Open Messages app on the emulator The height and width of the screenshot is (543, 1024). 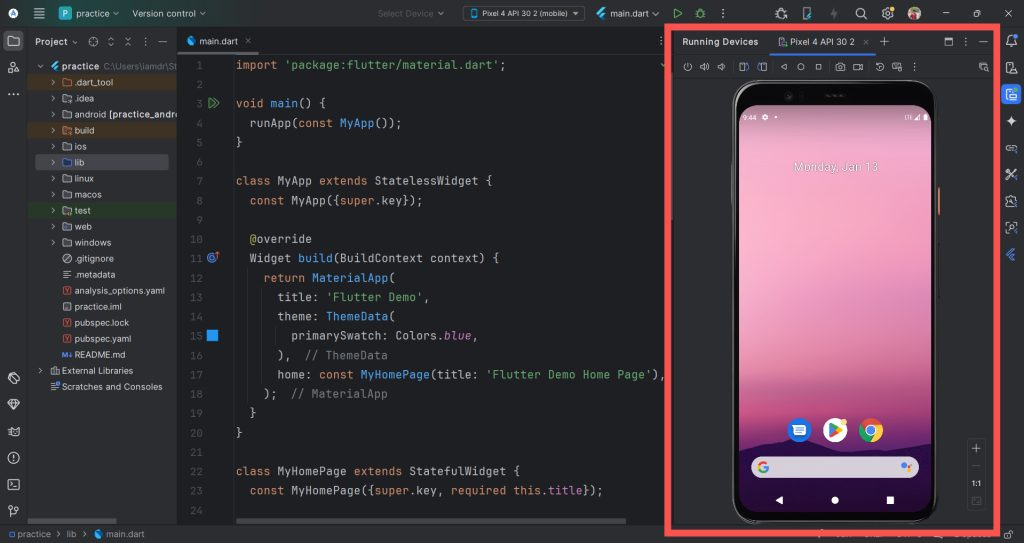[799, 431]
